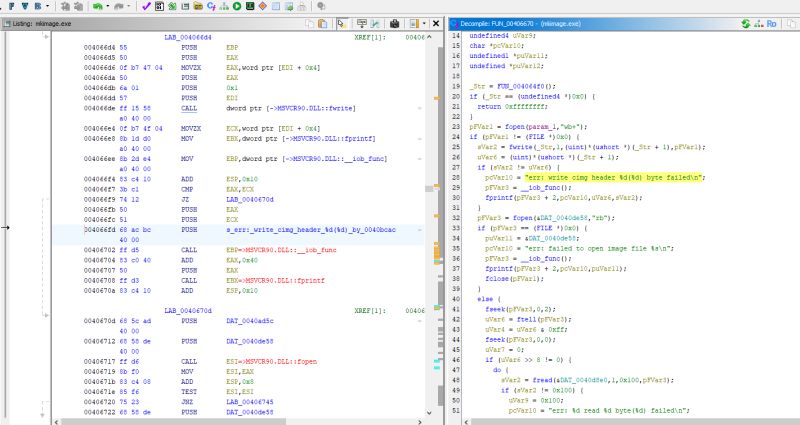Toggle the mouse cursor tool in Listing header
Viewport: 800px width, 425px height.
[x=342, y=23]
